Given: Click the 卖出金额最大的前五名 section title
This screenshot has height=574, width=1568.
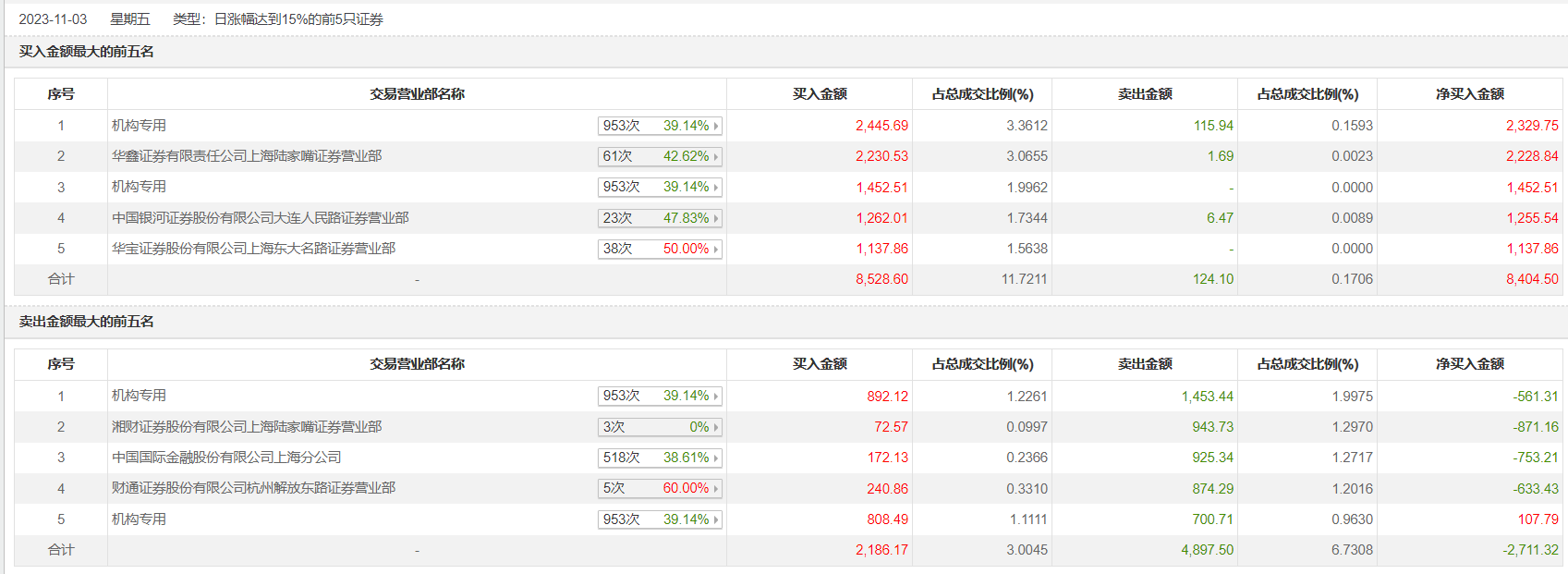Looking at the screenshot, I should tap(86, 322).
